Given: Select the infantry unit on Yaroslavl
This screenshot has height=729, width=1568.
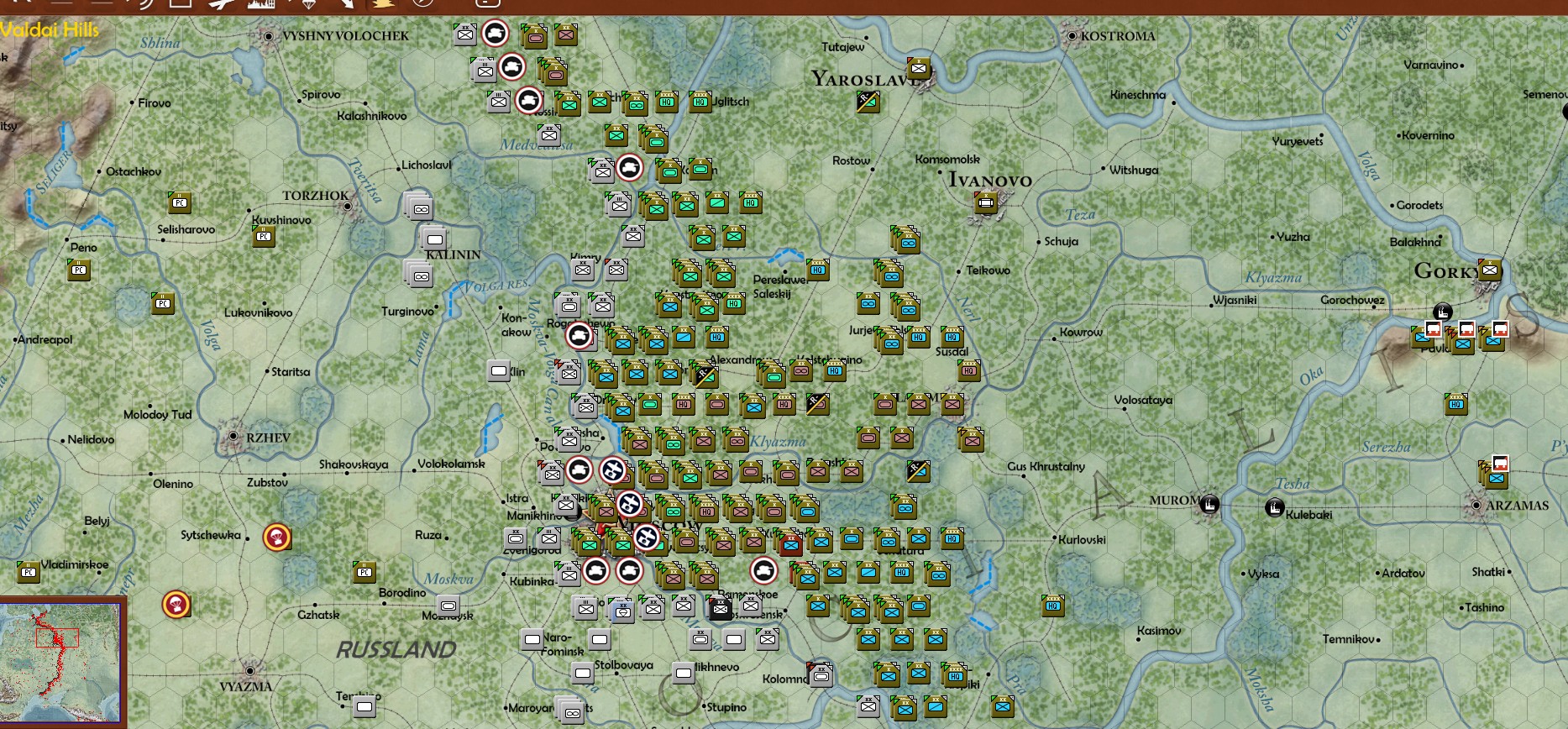Looking at the screenshot, I should [919, 68].
